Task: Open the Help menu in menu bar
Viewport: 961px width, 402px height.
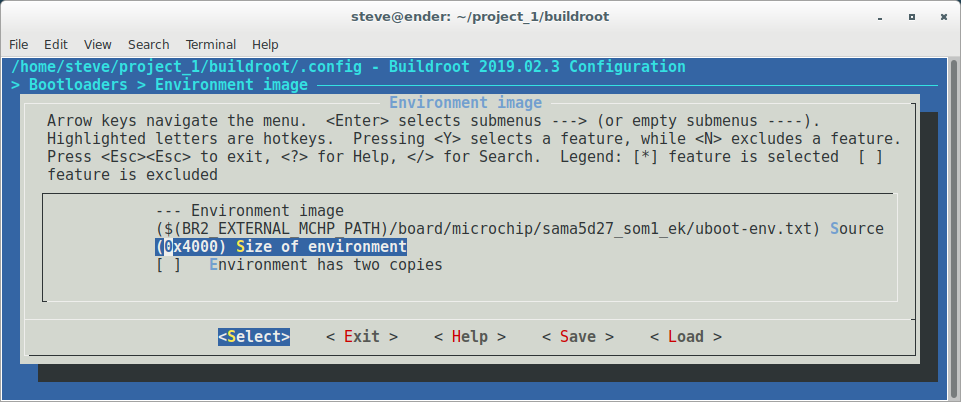Action: click(x=265, y=45)
